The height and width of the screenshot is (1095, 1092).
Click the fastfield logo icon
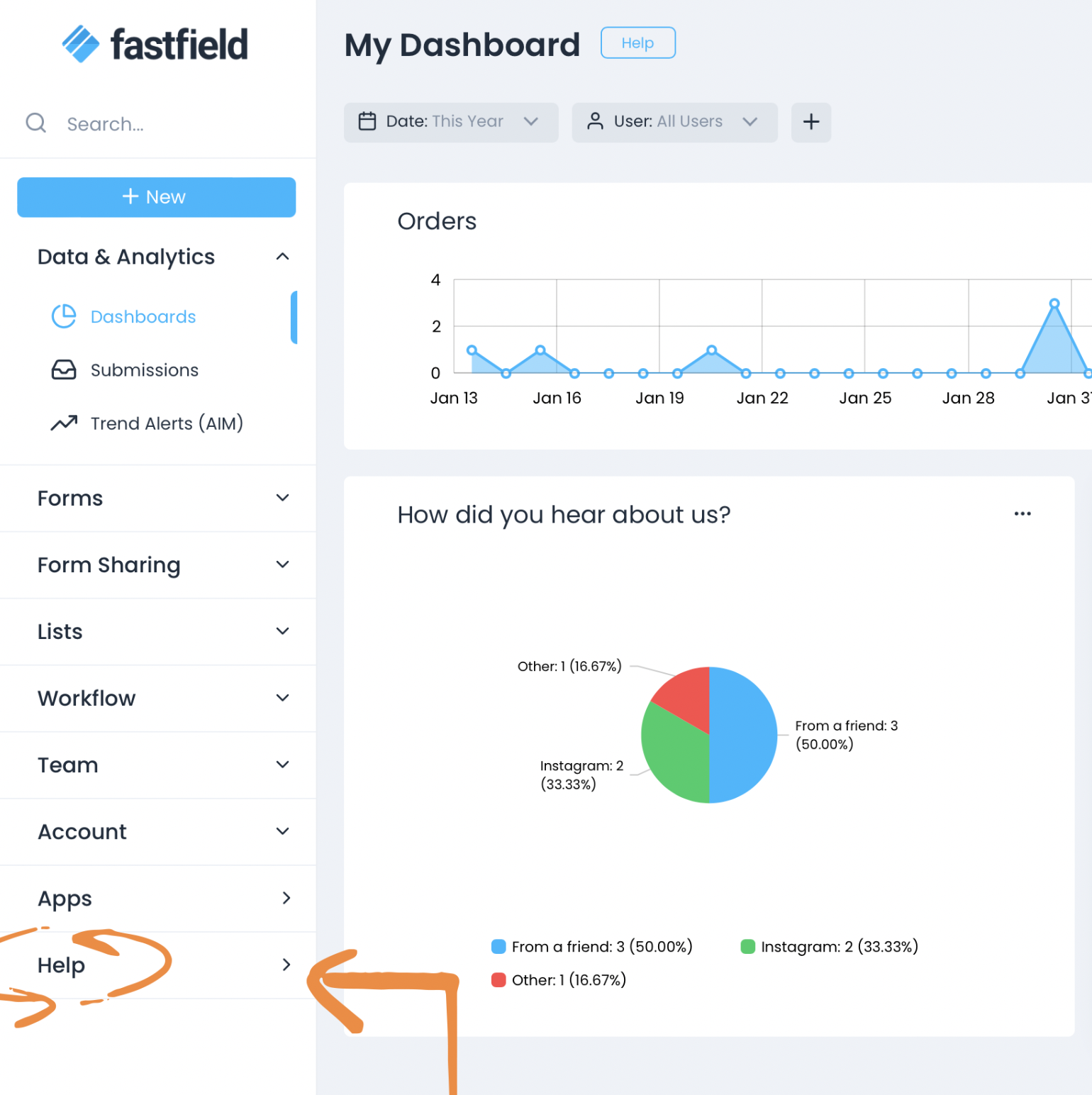tap(81, 44)
